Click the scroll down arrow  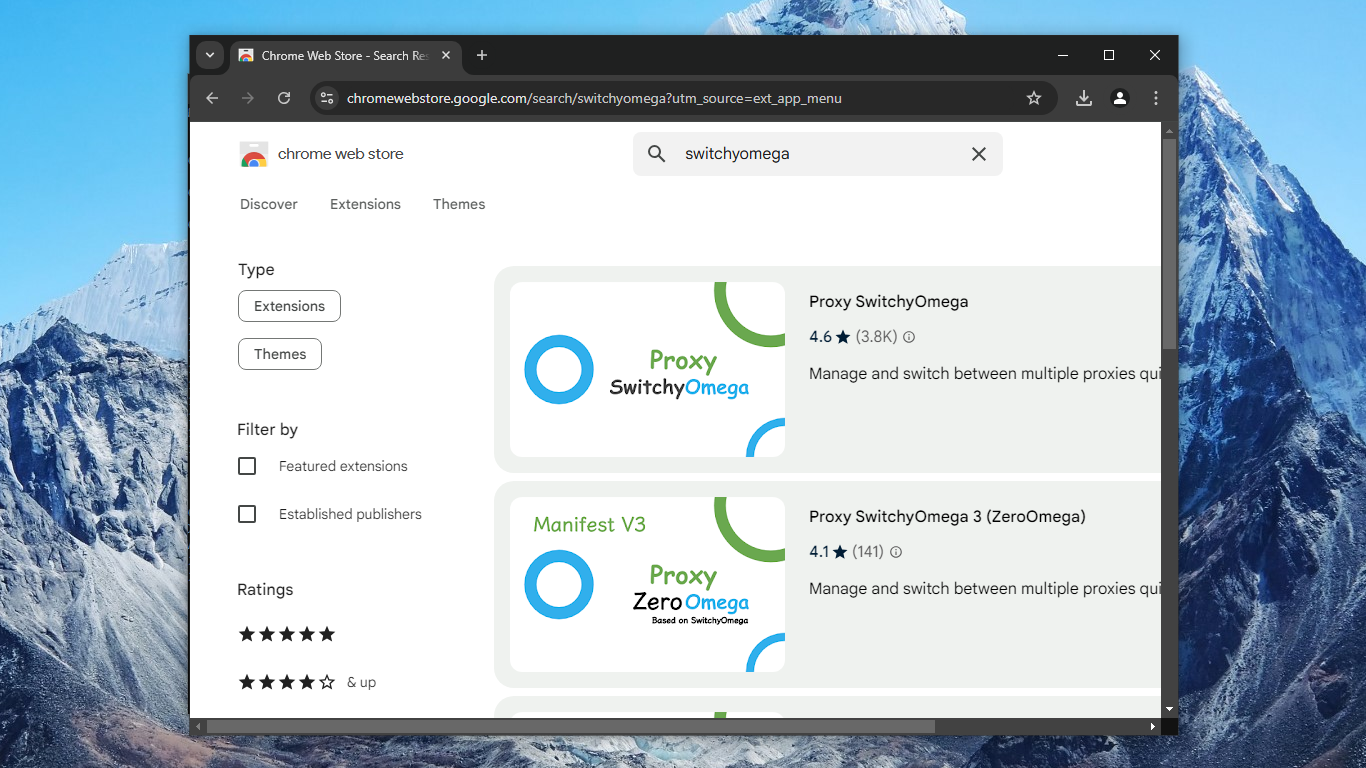[x=1169, y=710]
